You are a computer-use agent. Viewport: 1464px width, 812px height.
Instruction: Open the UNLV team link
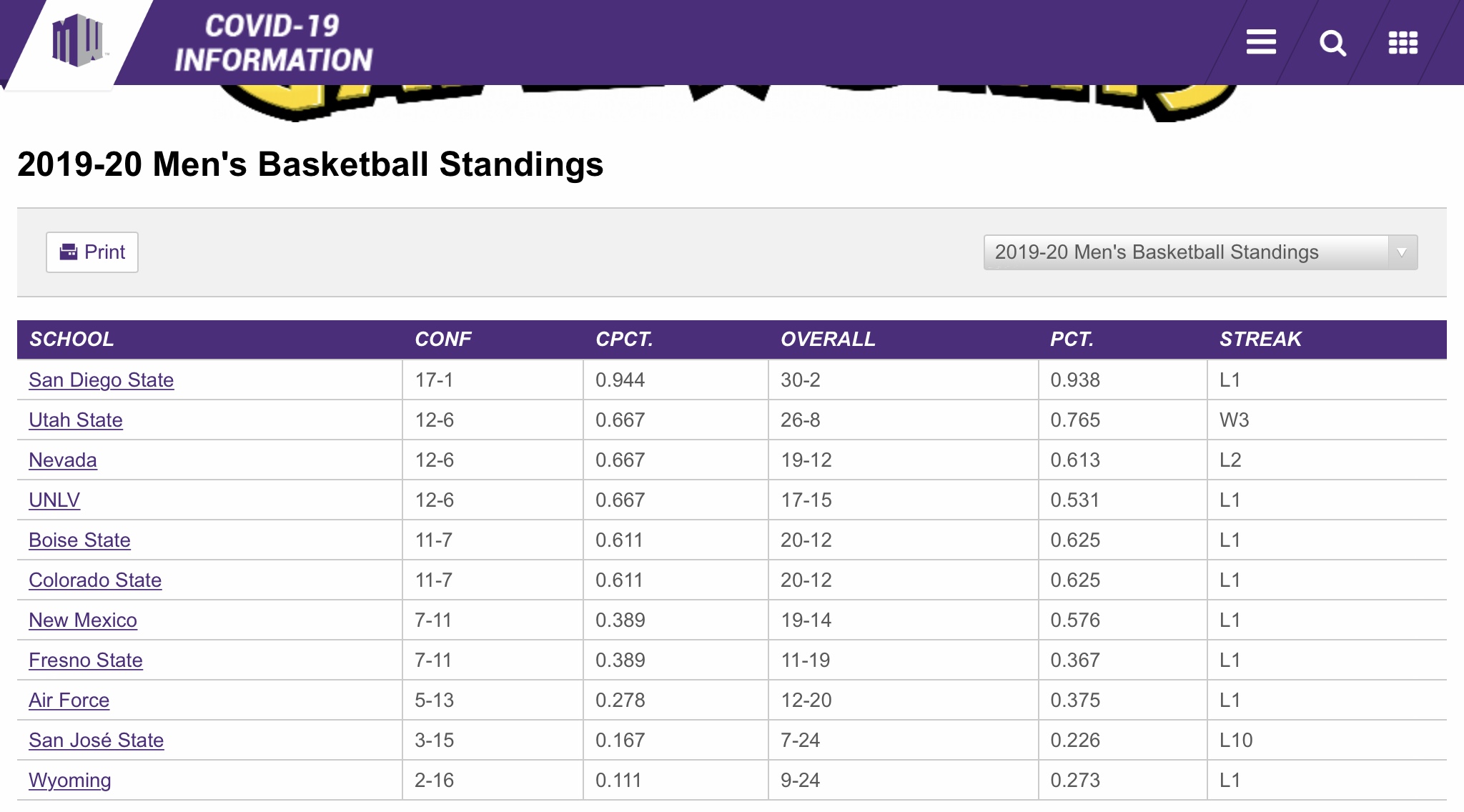[54, 500]
